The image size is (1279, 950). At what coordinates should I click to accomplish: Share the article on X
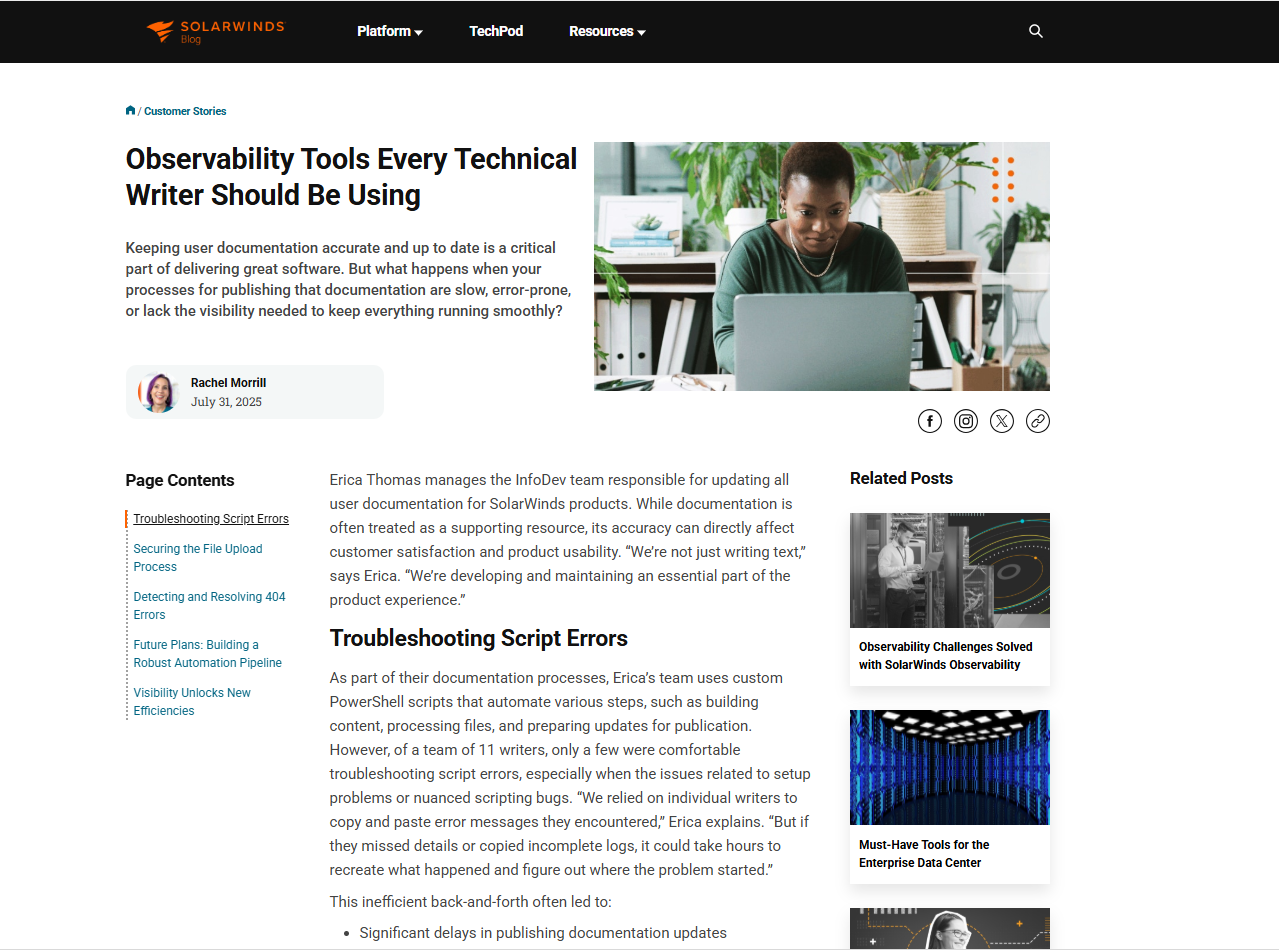[1002, 421]
